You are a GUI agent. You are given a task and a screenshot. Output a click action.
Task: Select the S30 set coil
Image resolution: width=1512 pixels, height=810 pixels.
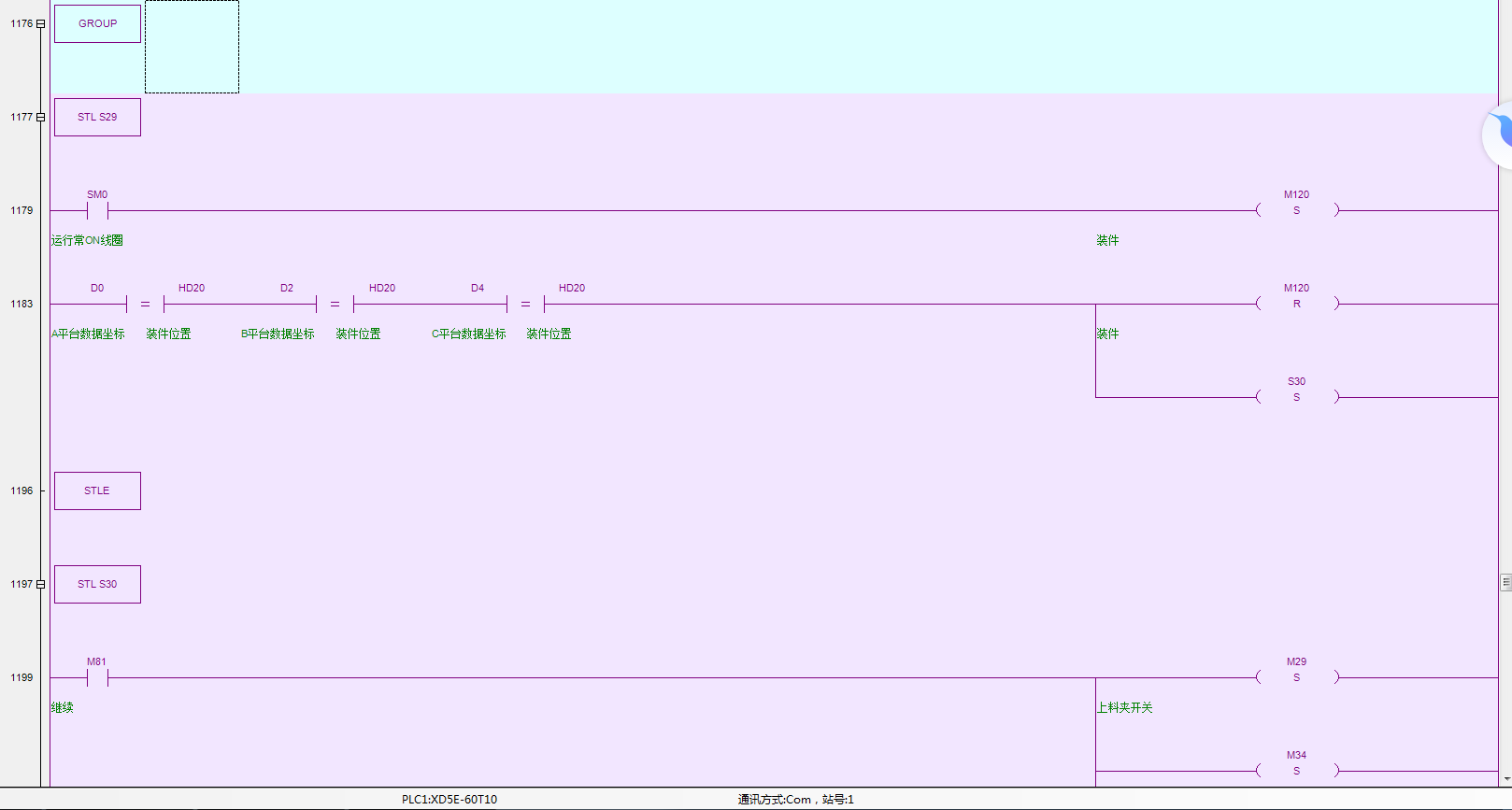(x=1296, y=397)
